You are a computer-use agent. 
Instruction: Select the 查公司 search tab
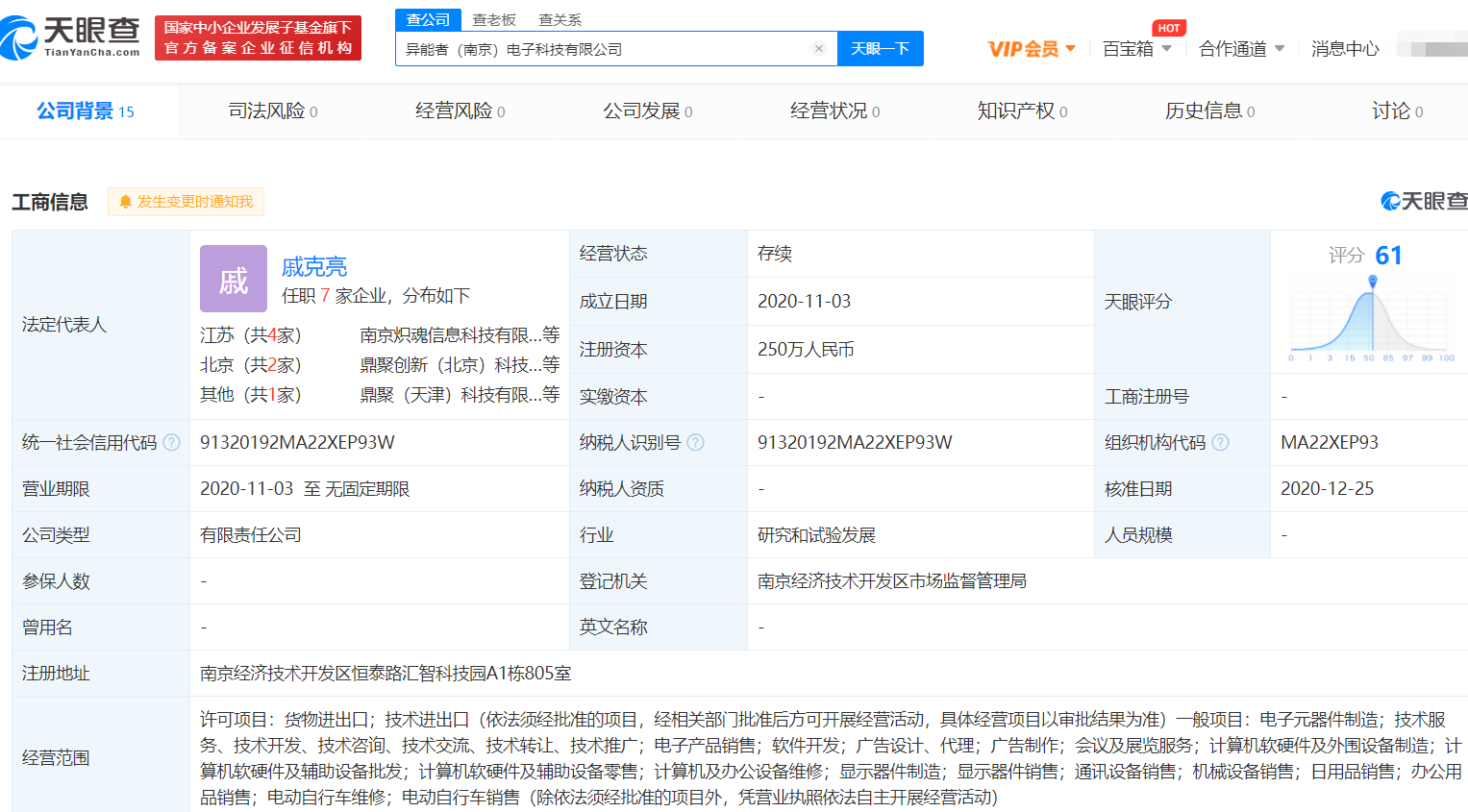click(428, 20)
